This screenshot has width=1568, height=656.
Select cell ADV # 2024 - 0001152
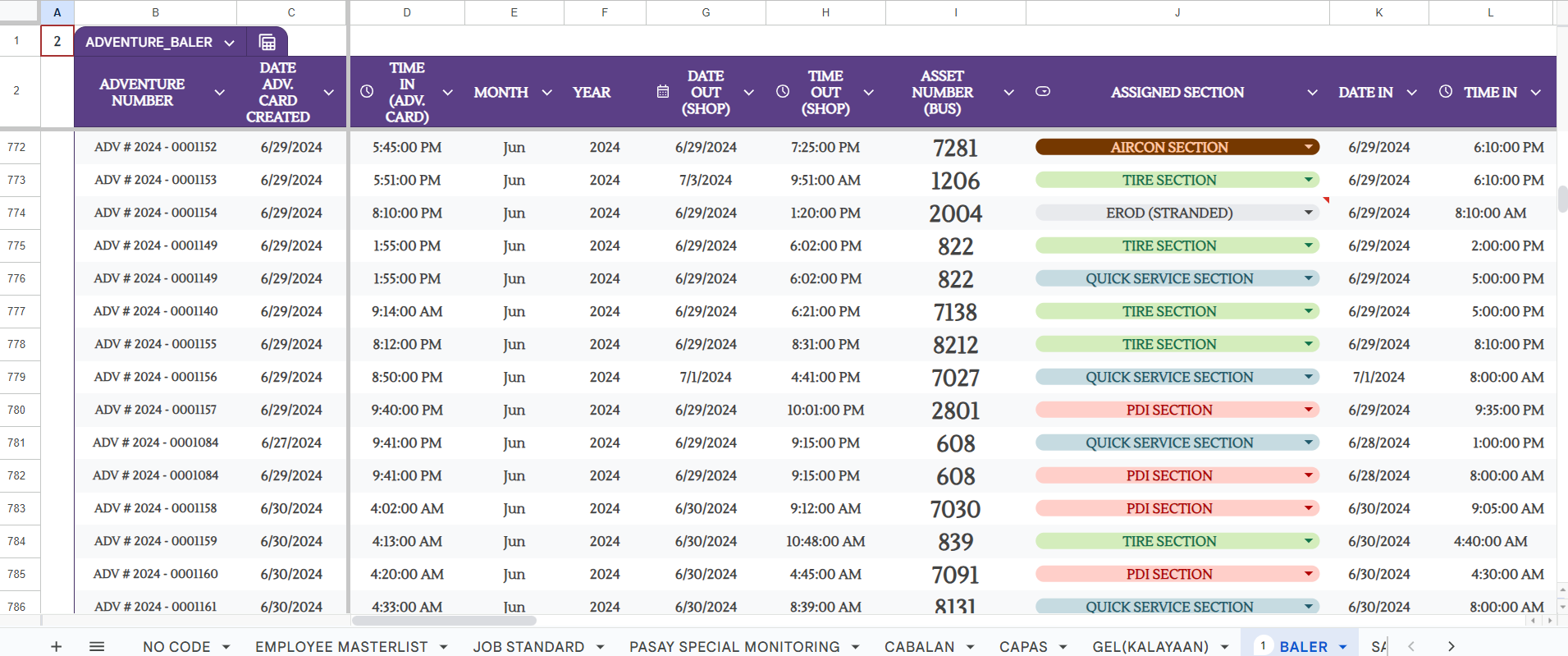(155, 147)
